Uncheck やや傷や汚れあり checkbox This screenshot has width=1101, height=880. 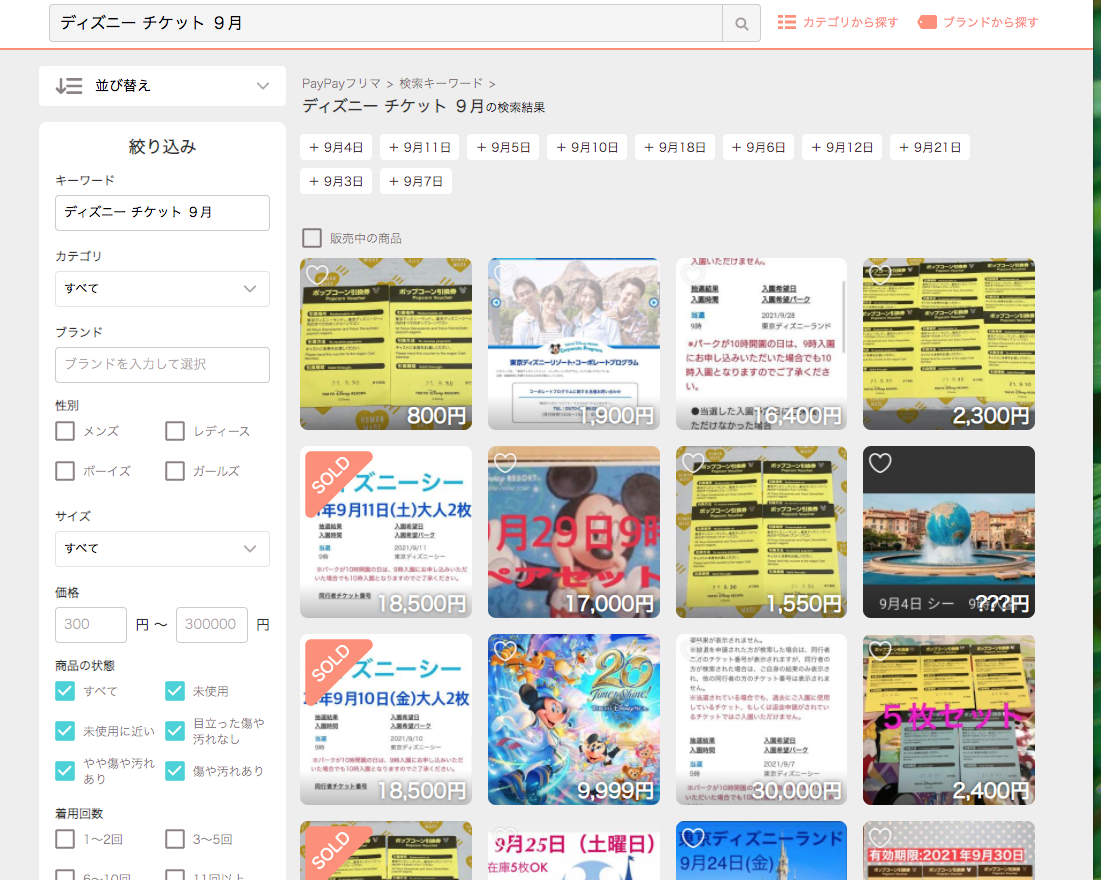coord(65,771)
